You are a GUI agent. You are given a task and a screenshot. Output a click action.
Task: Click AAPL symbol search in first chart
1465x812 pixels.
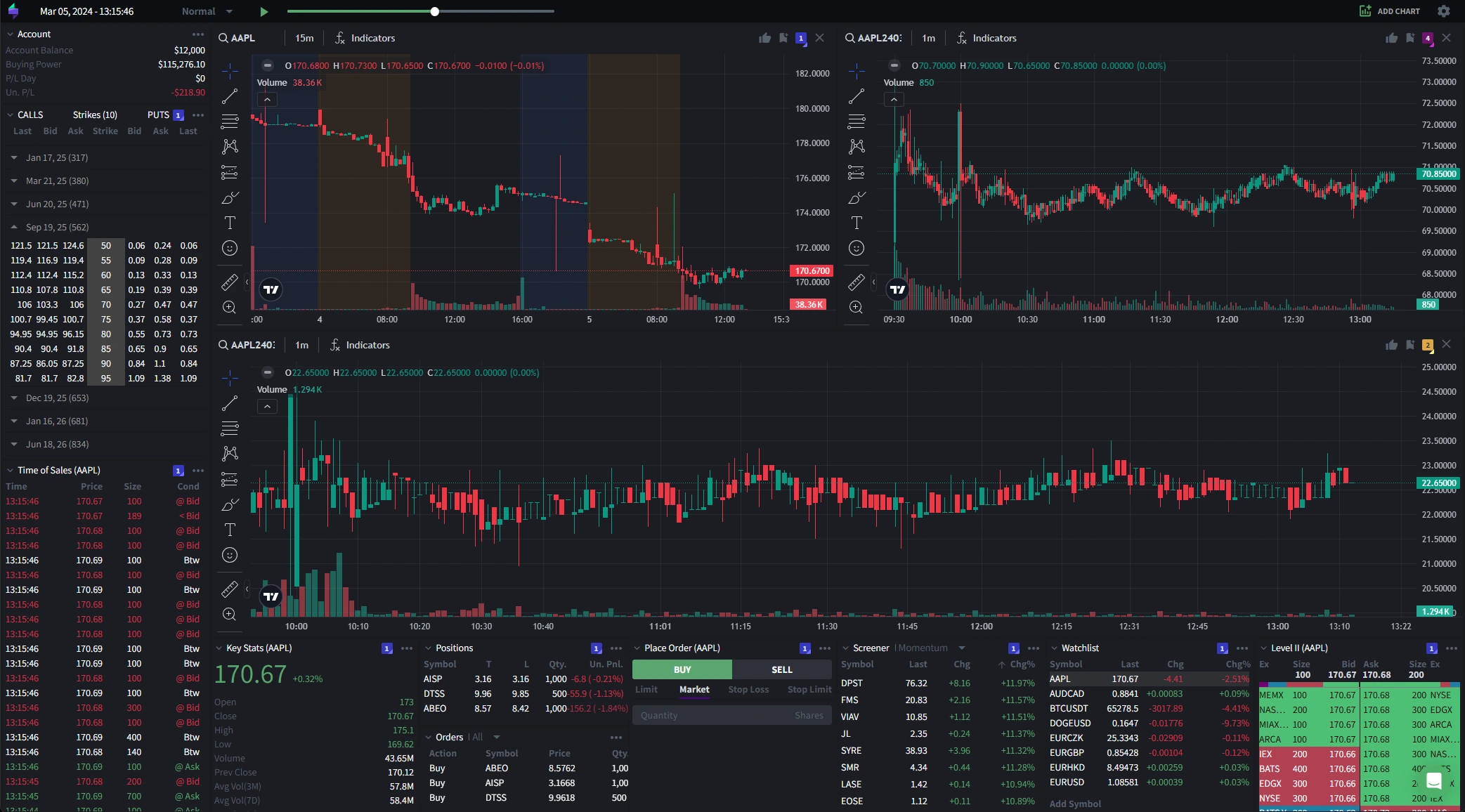tap(237, 38)
